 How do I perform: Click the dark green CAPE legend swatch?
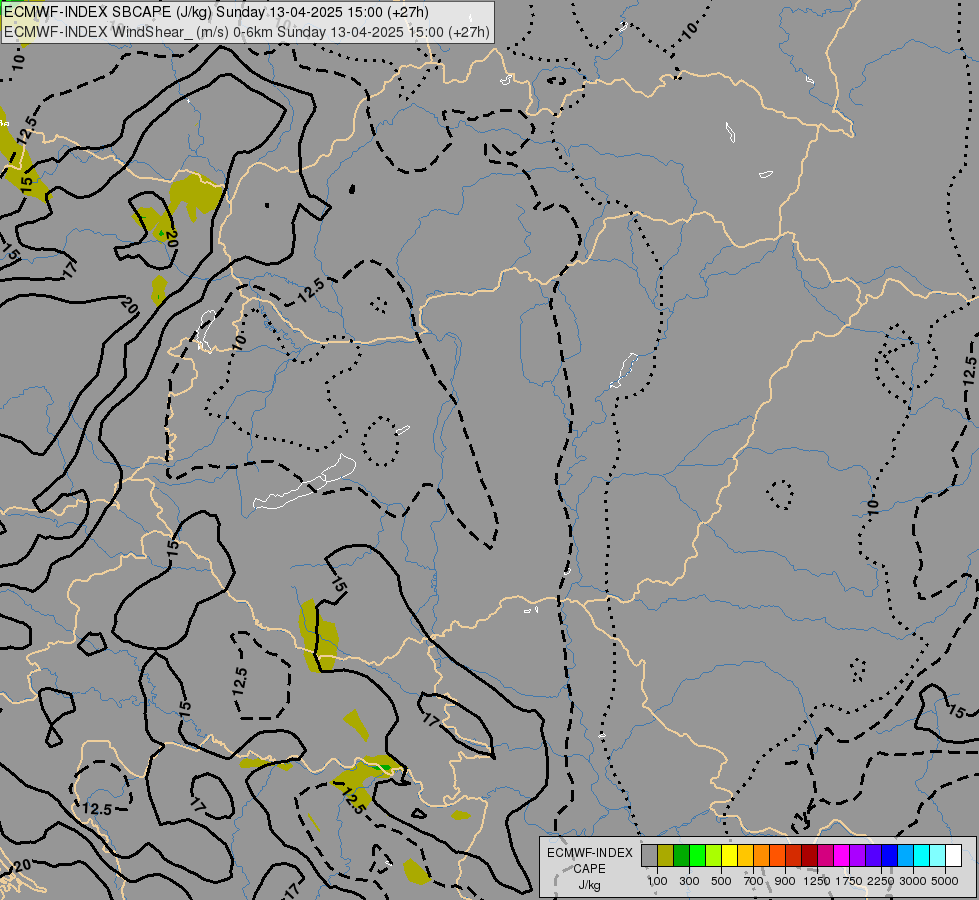[x=681, y=855]
